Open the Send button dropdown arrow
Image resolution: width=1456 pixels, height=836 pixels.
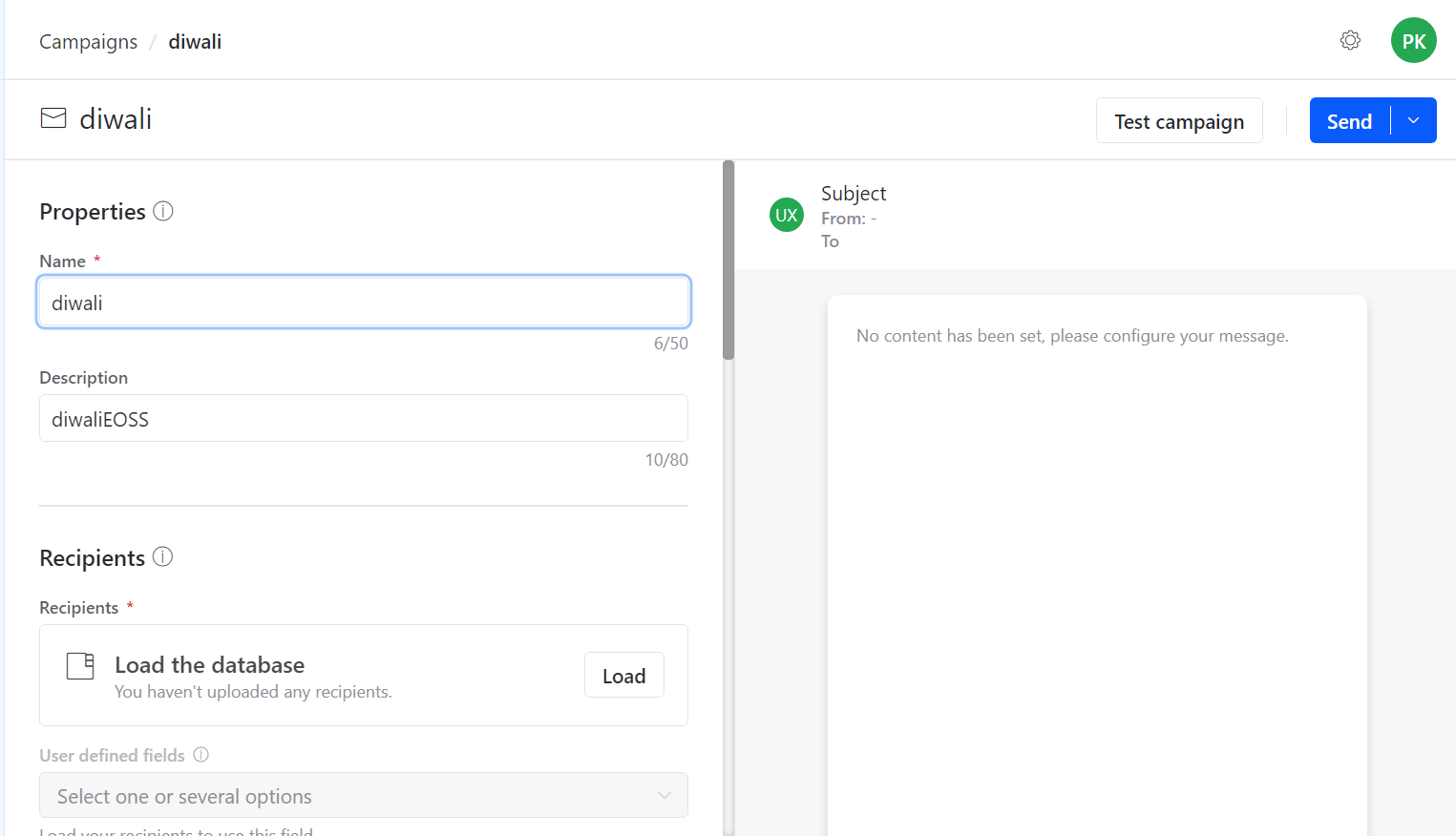(1414, 120)
